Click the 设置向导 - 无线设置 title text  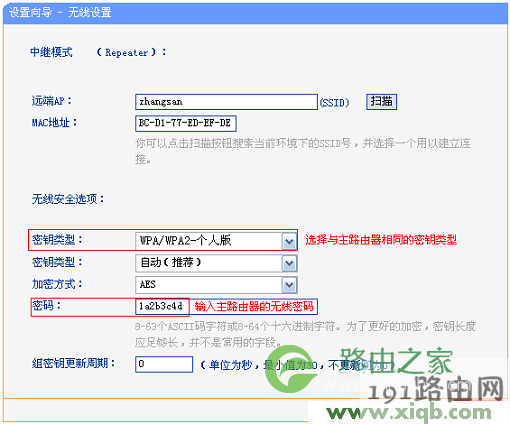point(60,12)
